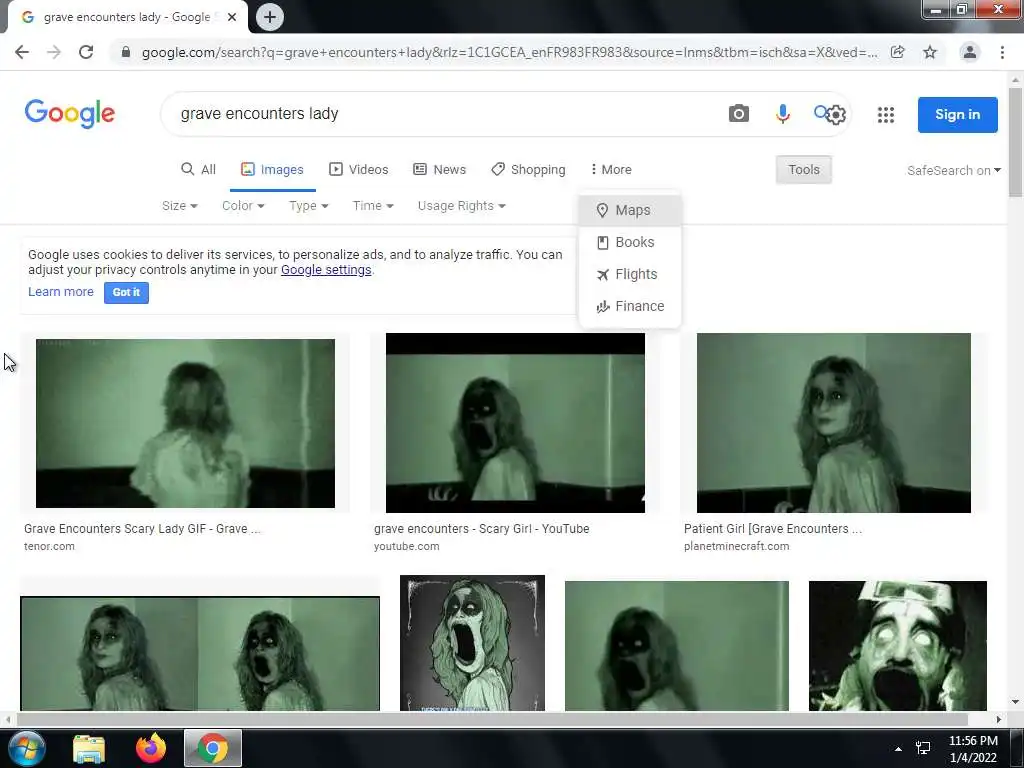Choose Books from the More menu
Viewport: 1024px width, 768px height.
[630, 242]
